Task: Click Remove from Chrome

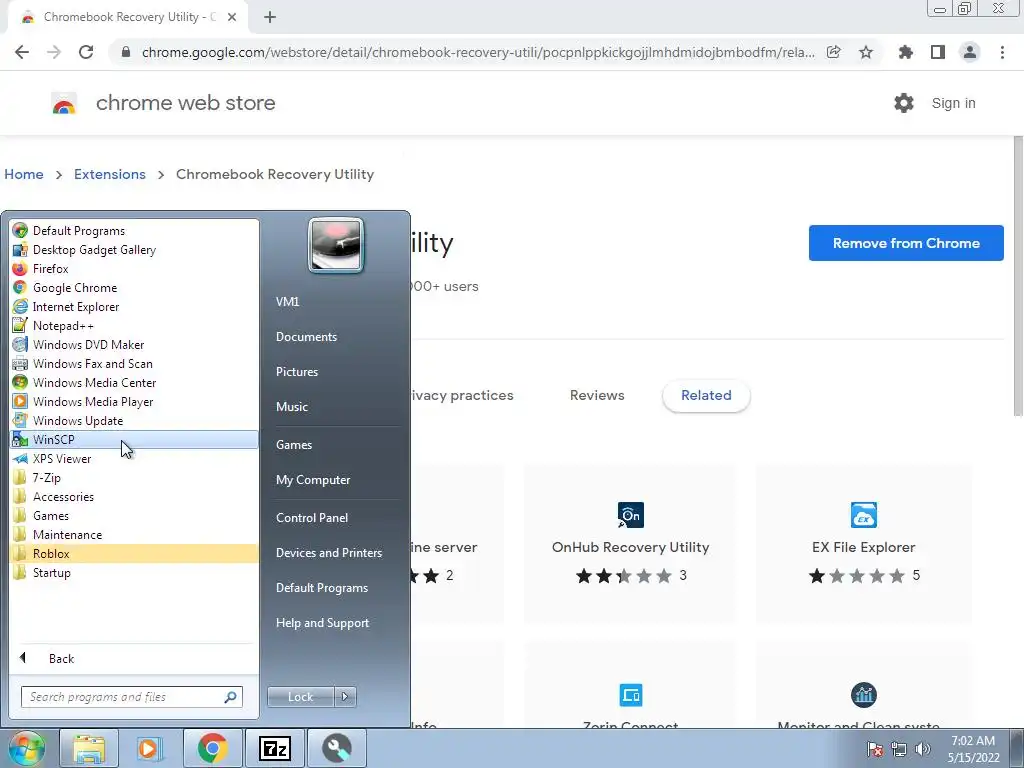Action: coord(906,243)
